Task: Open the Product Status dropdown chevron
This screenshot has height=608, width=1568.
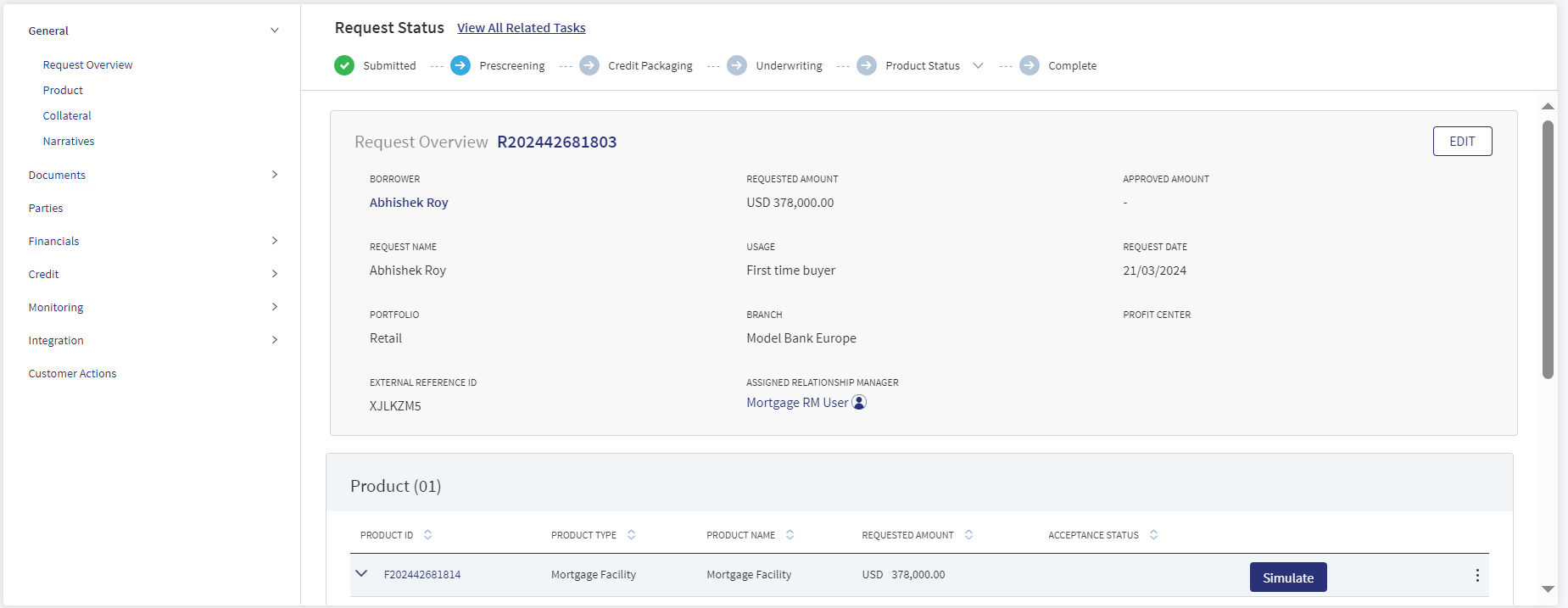Action: click(978, 65)
